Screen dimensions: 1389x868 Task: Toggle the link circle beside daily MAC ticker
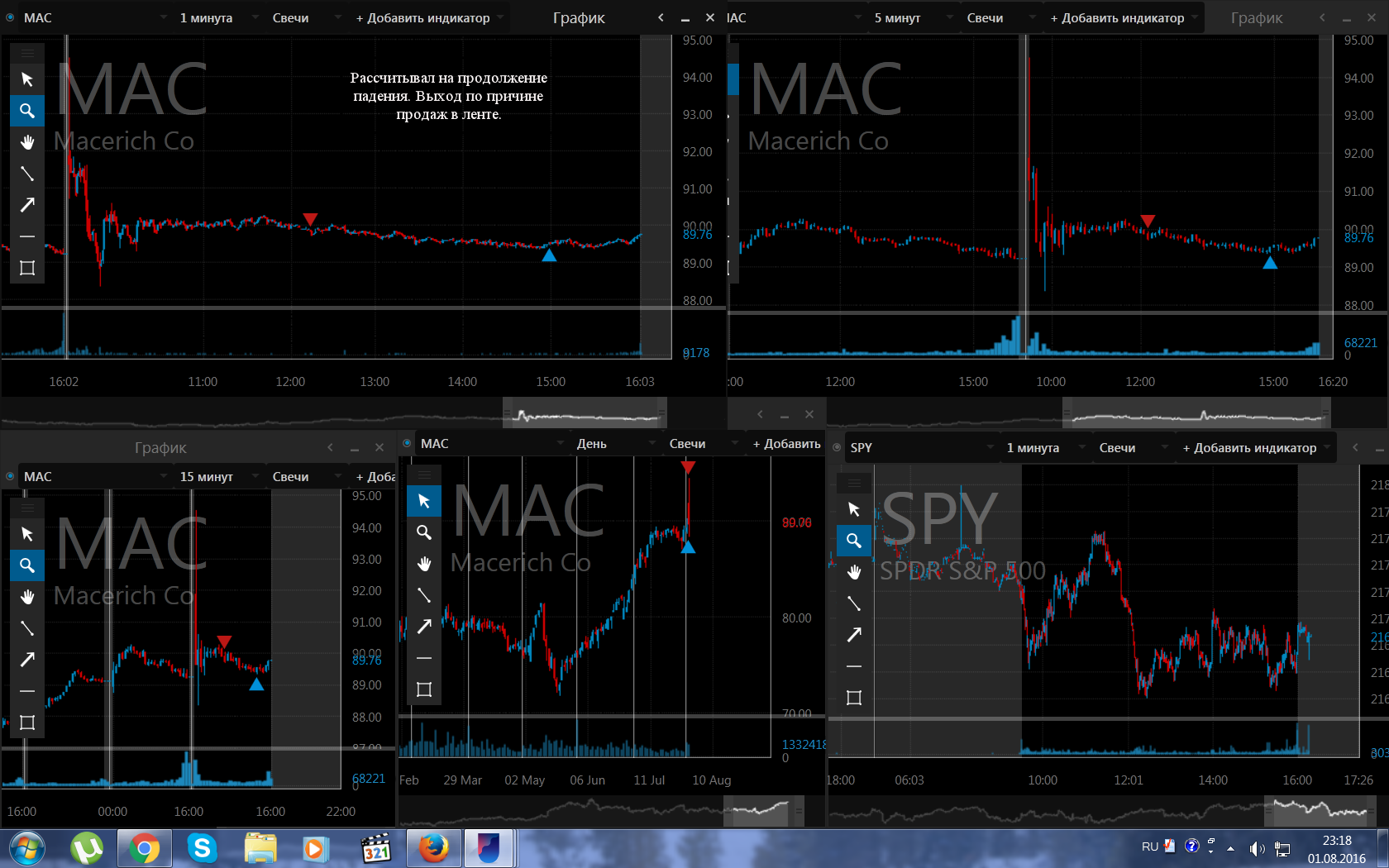tap(407, 443)
